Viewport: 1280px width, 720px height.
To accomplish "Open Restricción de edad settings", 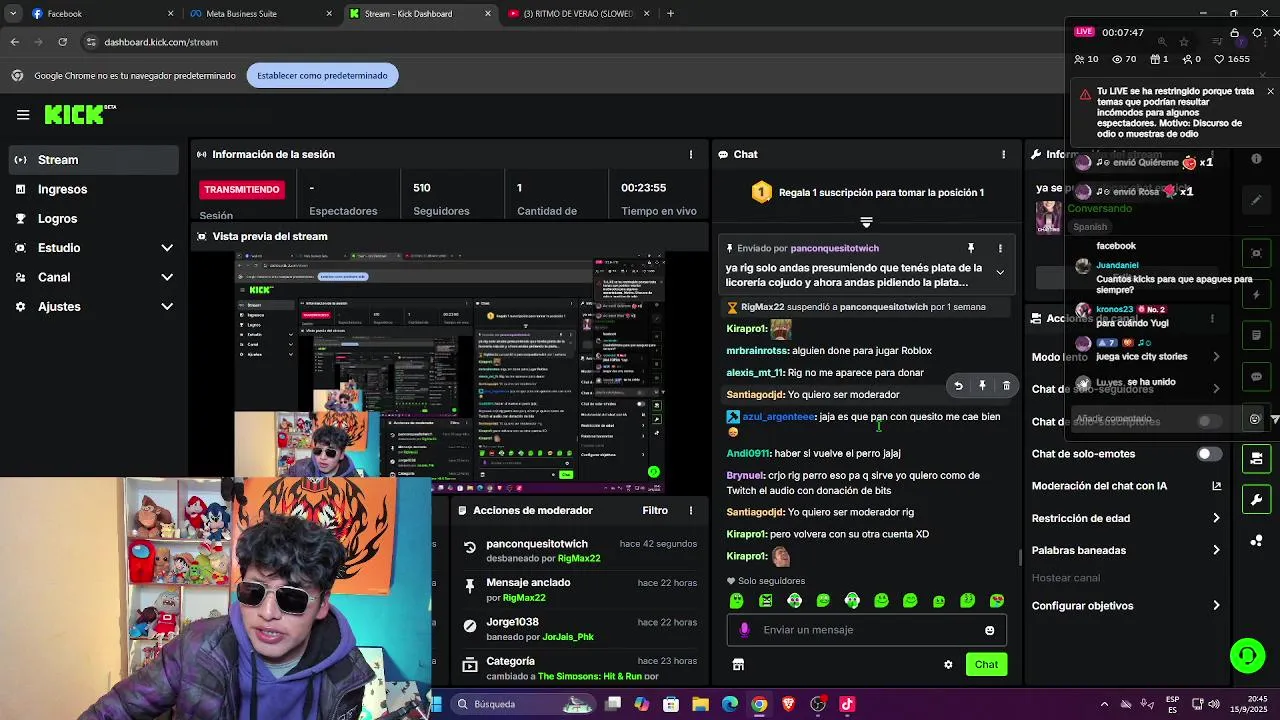I will [1126, 518].
